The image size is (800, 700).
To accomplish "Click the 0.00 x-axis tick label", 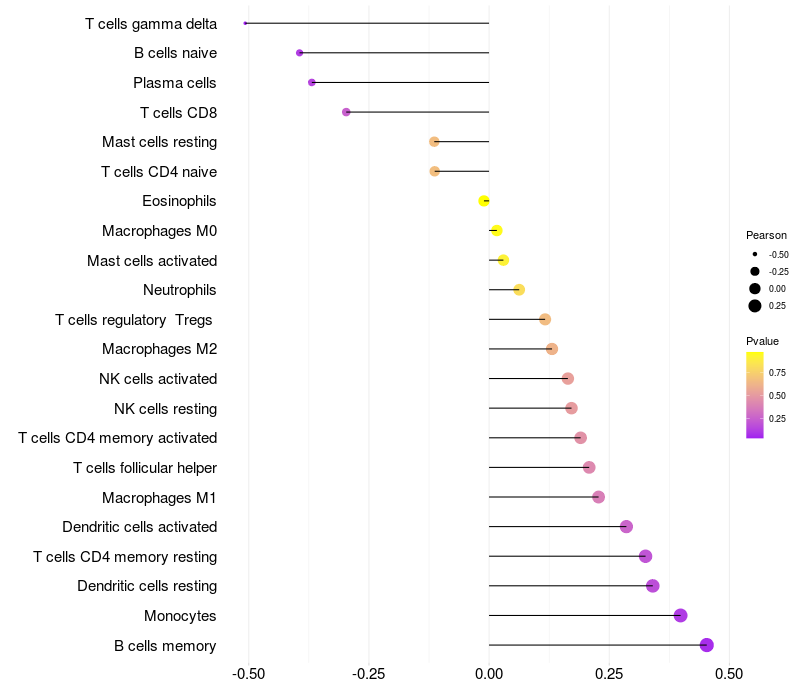I will pos(489,675).
